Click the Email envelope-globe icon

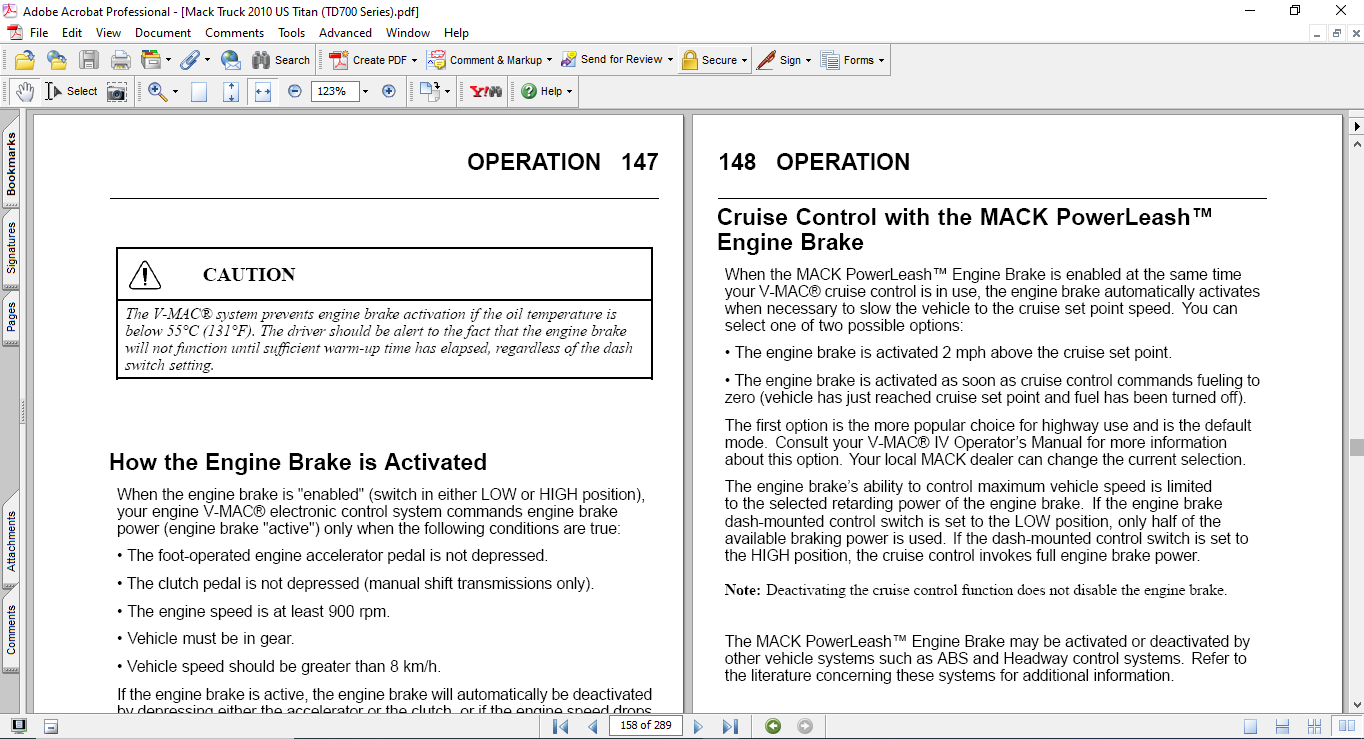coord(230,60)
